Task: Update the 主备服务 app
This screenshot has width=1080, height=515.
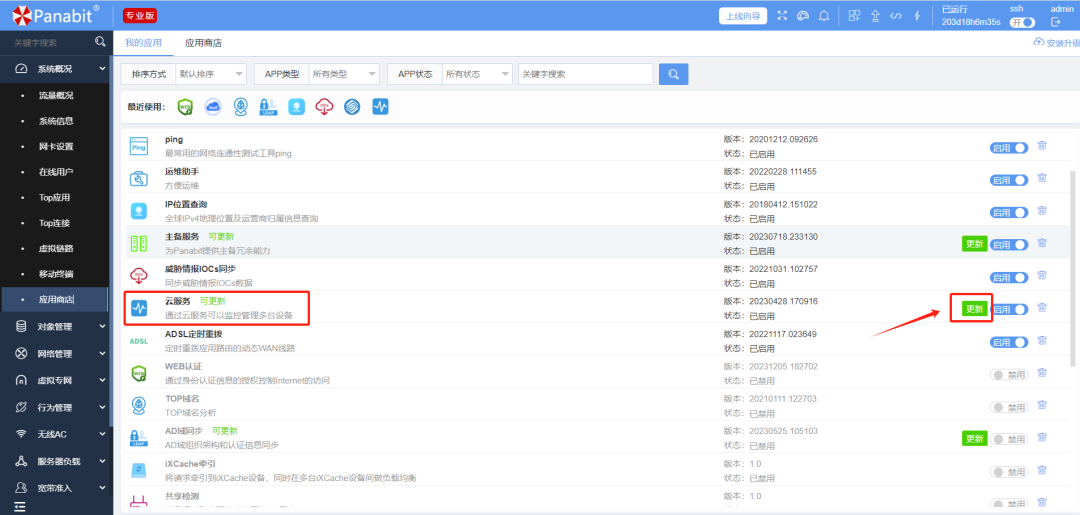Action: [x=975, y=243]
